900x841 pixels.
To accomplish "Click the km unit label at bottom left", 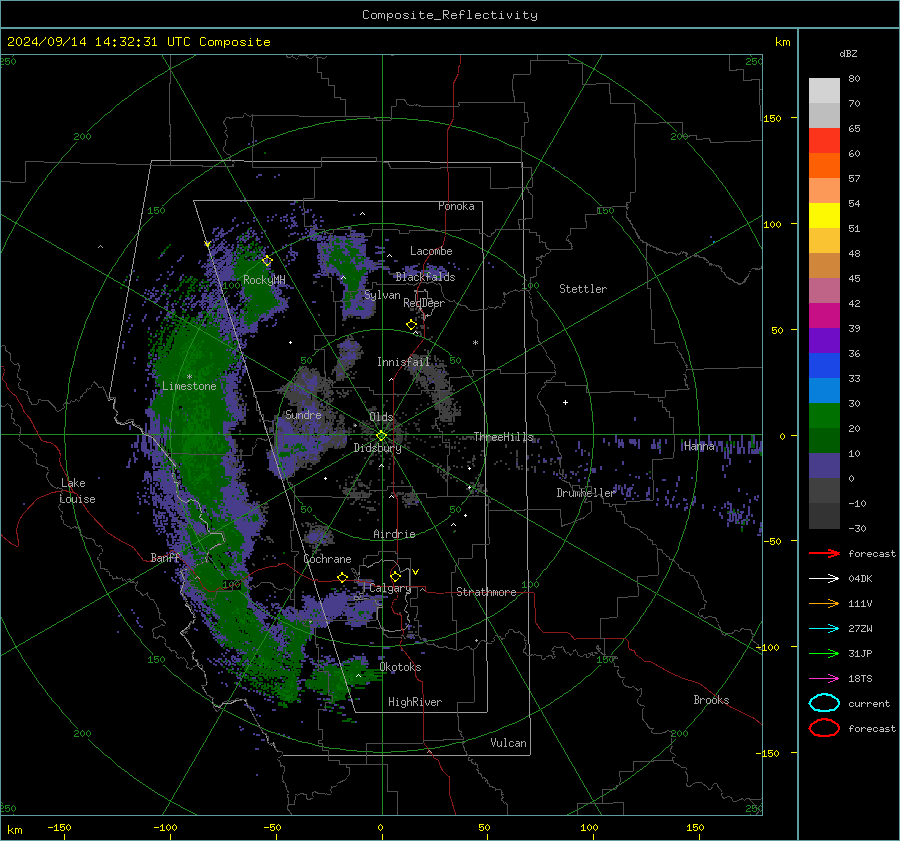I will coord(15,830).
